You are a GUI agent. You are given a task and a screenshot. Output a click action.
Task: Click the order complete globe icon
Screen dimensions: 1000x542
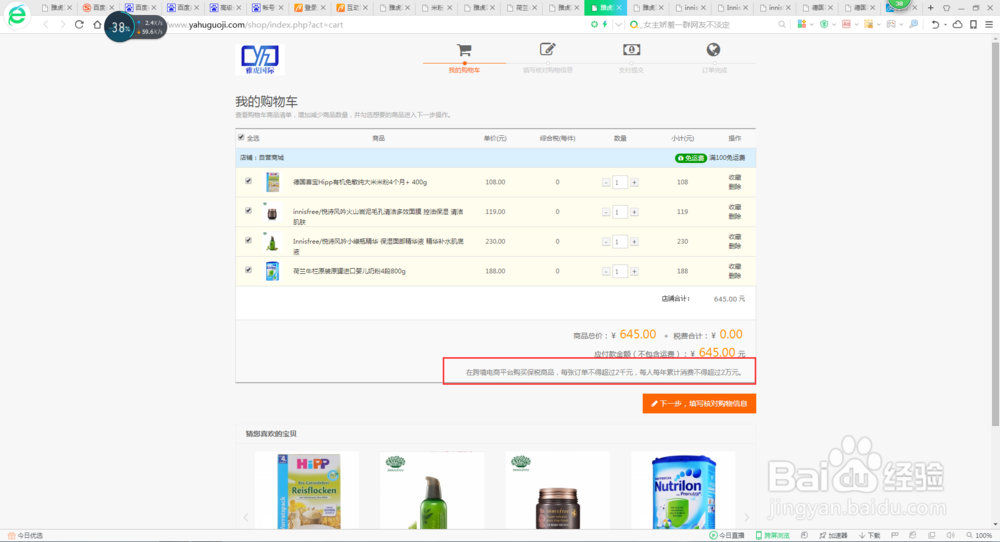pyautogui.click(x=713, y=49)
